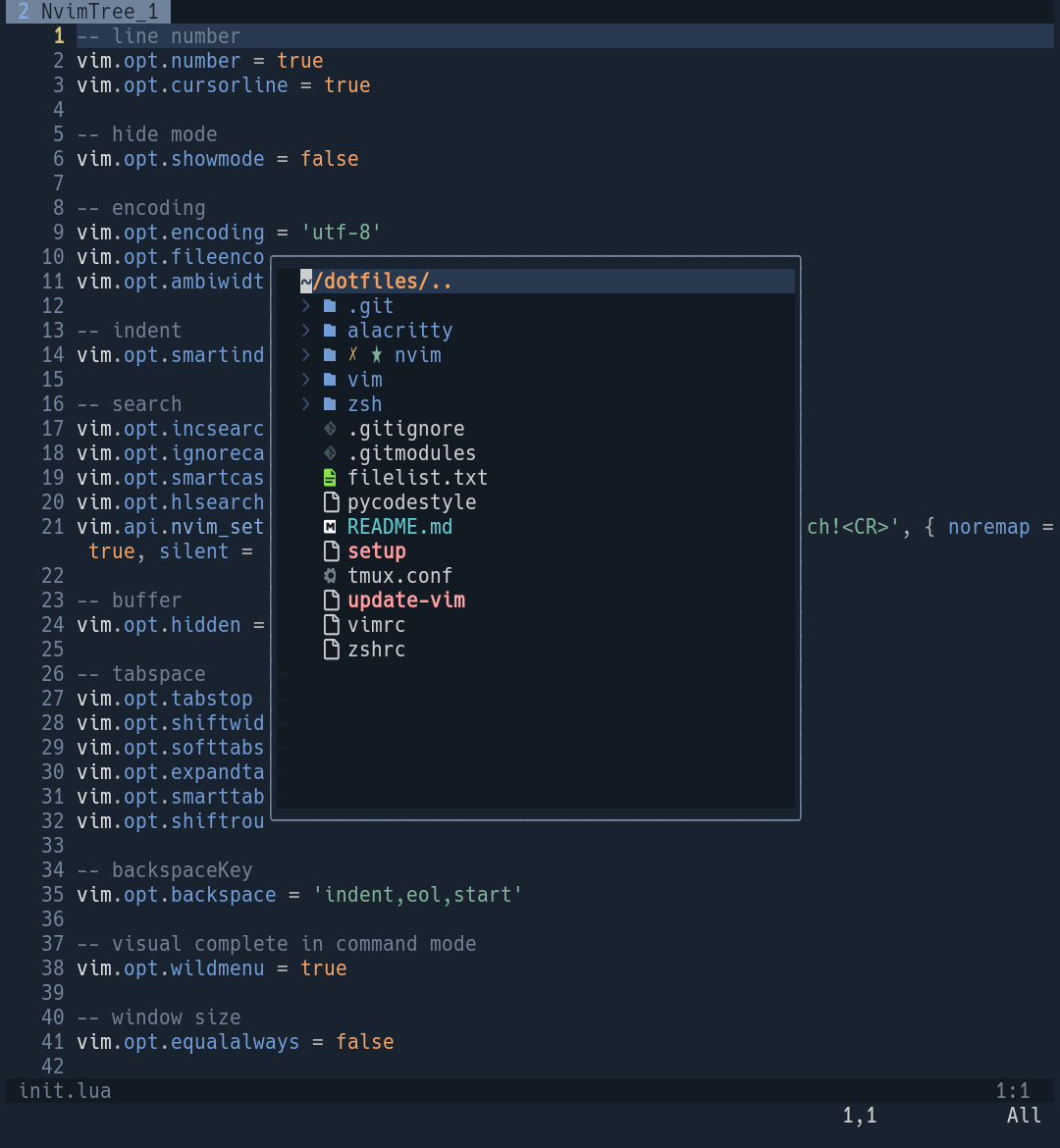
Task: Click the file icon beside vimrc
Action: pos(331,625)
